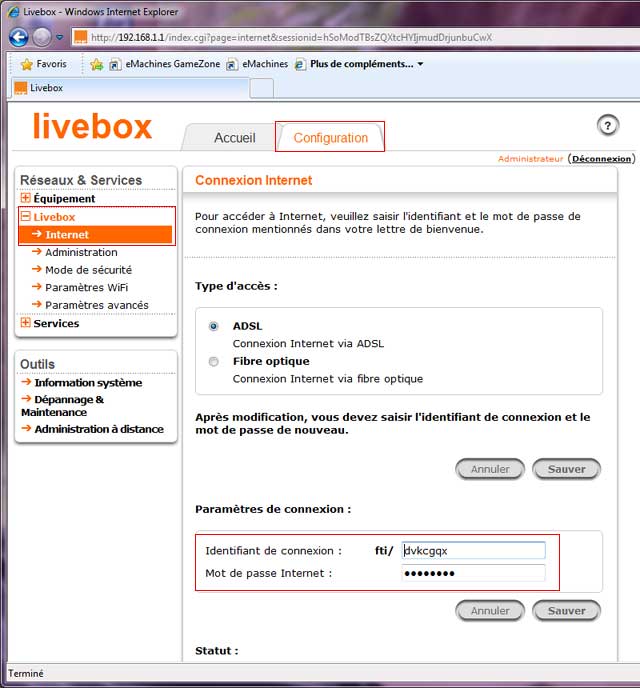Click the Administrateur user label
The image size is (640, 688).
530,159
